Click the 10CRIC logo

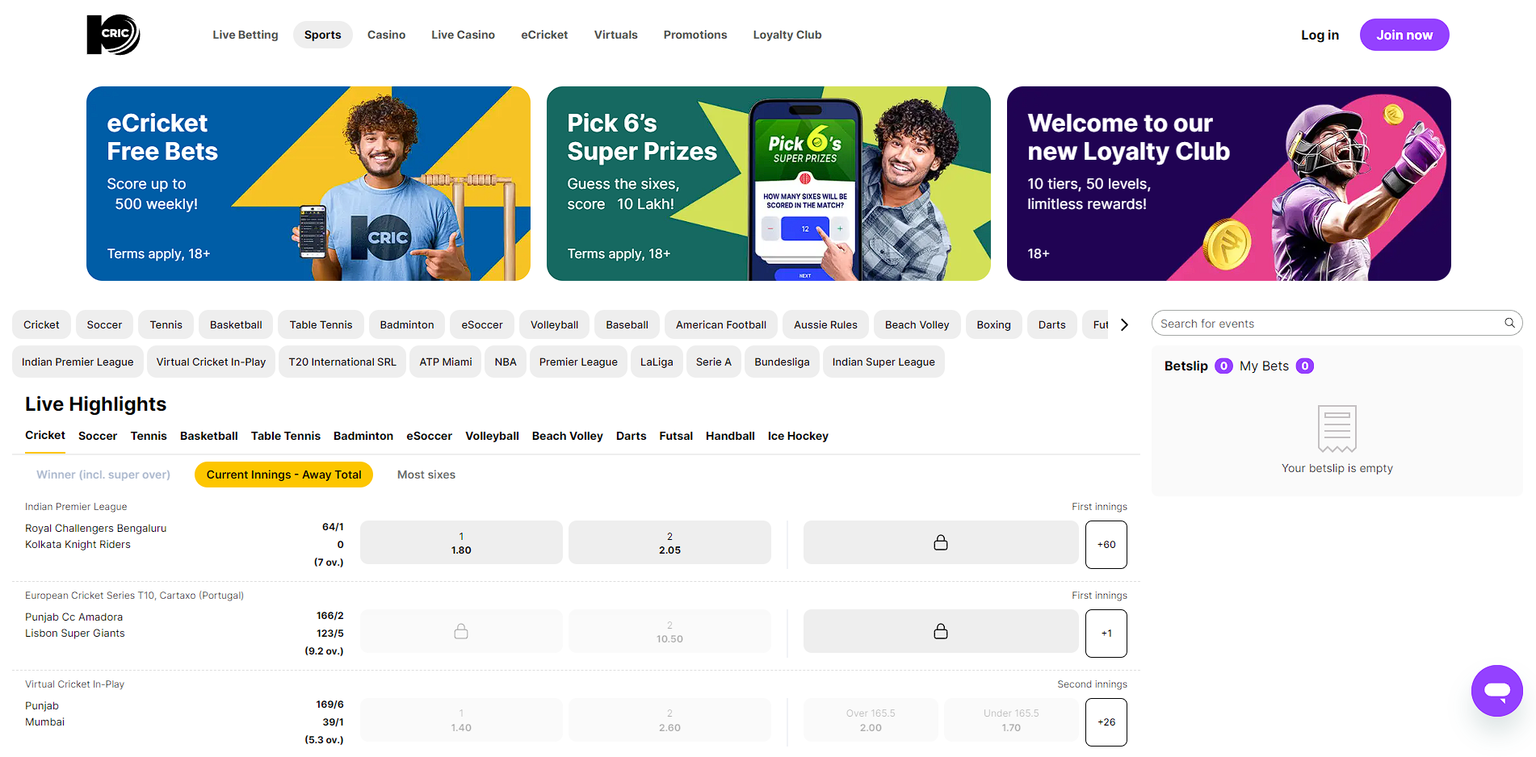point(113,35)
